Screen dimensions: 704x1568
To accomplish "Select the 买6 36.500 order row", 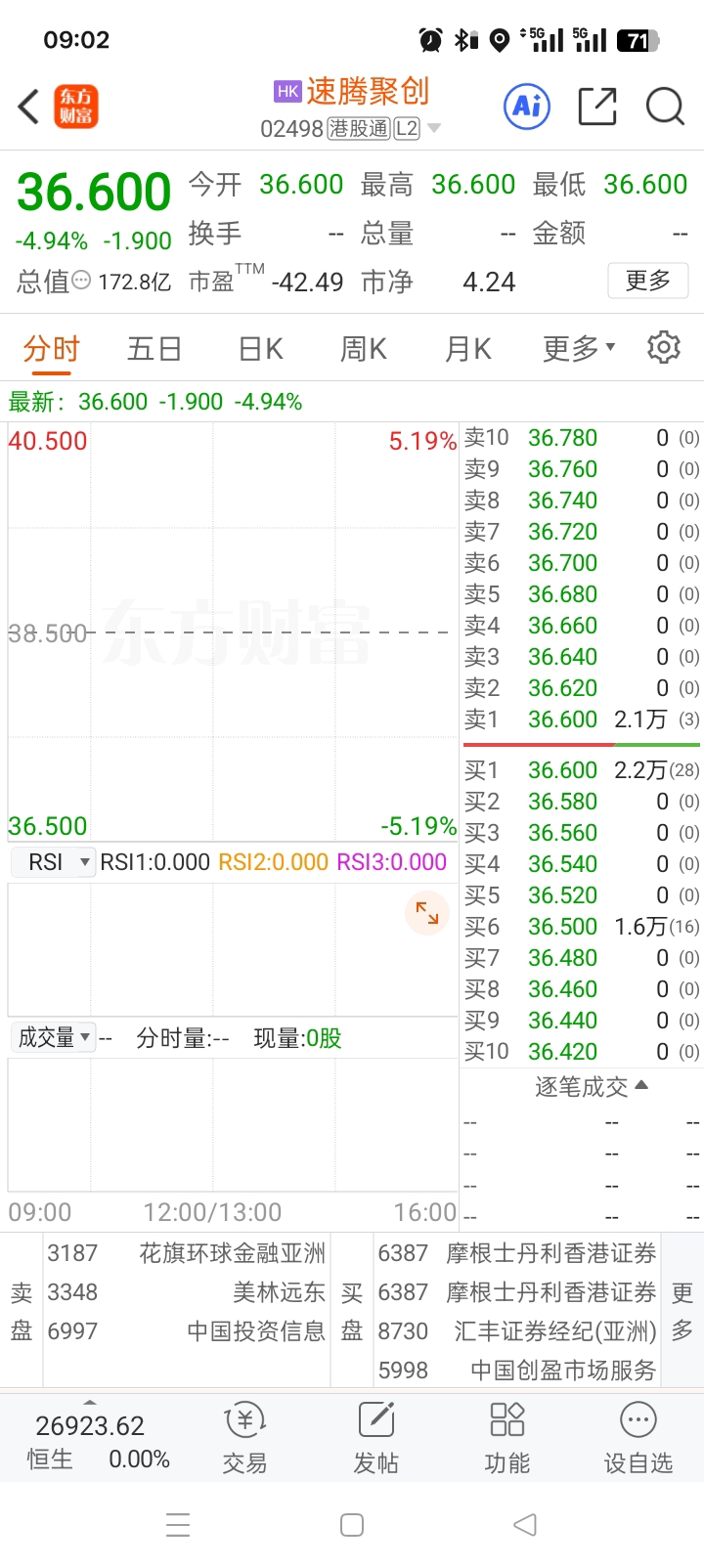I will pyautogui.click(x=582, y=927).
